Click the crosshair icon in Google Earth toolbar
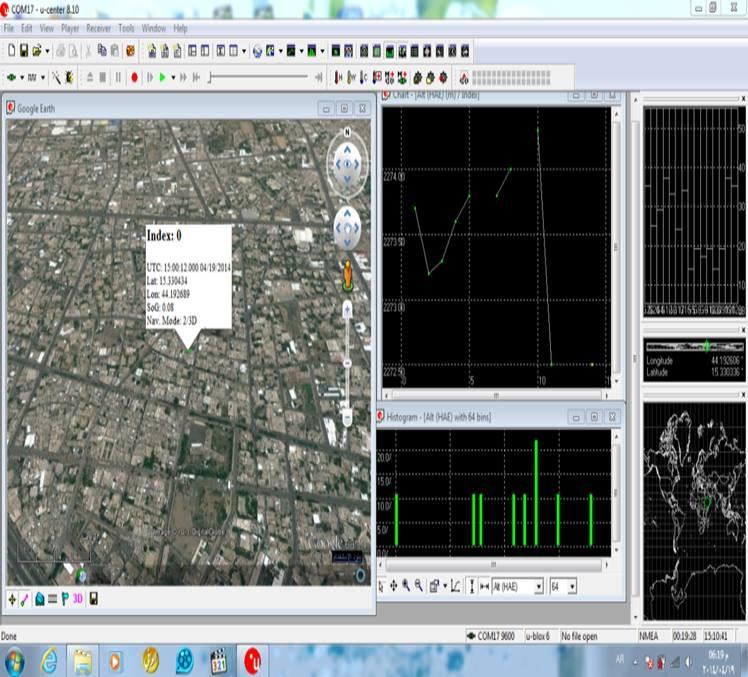 pyautogui.click(x=12, y=599)
